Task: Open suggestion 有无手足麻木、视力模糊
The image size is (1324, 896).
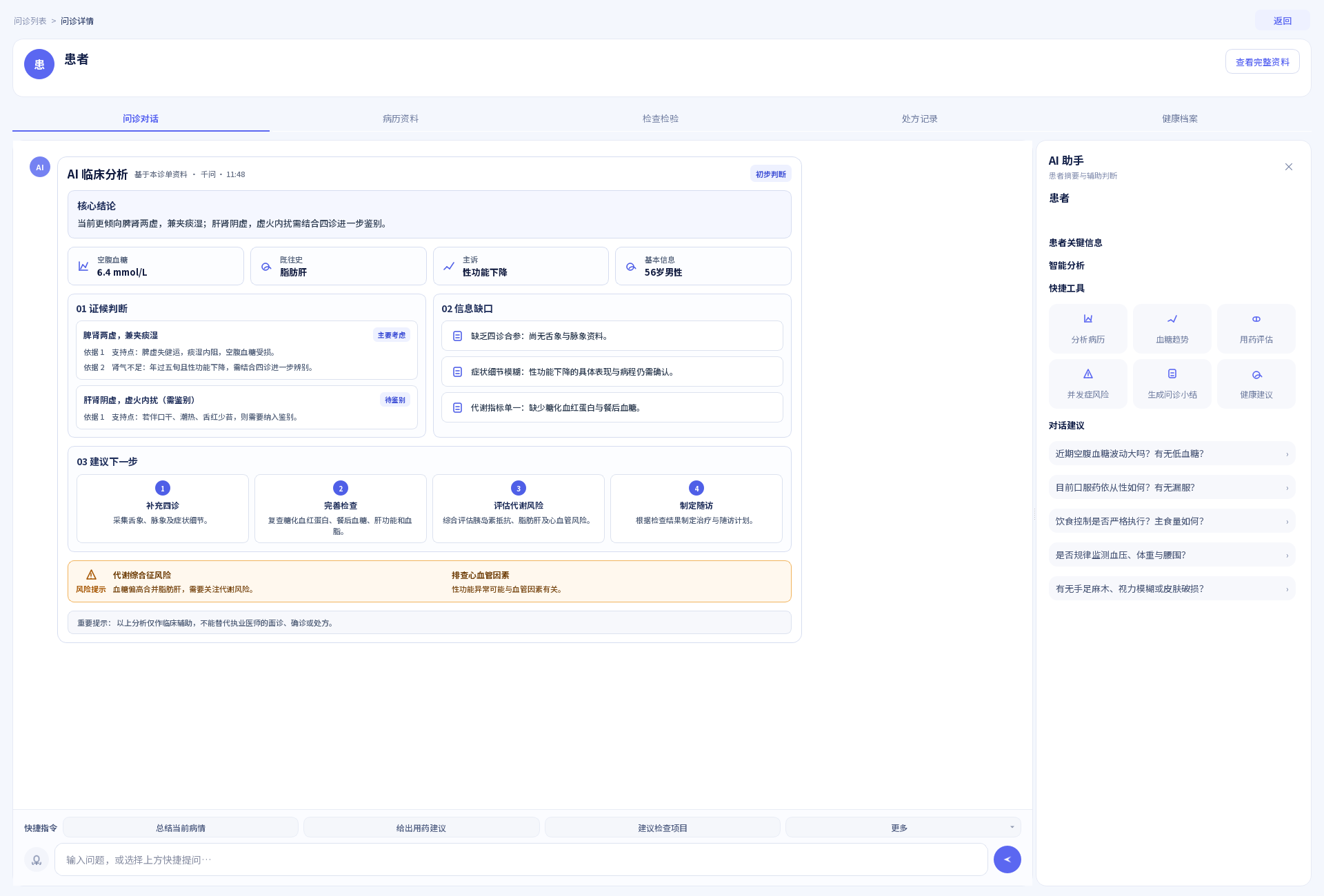Action: pyautogui.click(x=1172, y=589)
